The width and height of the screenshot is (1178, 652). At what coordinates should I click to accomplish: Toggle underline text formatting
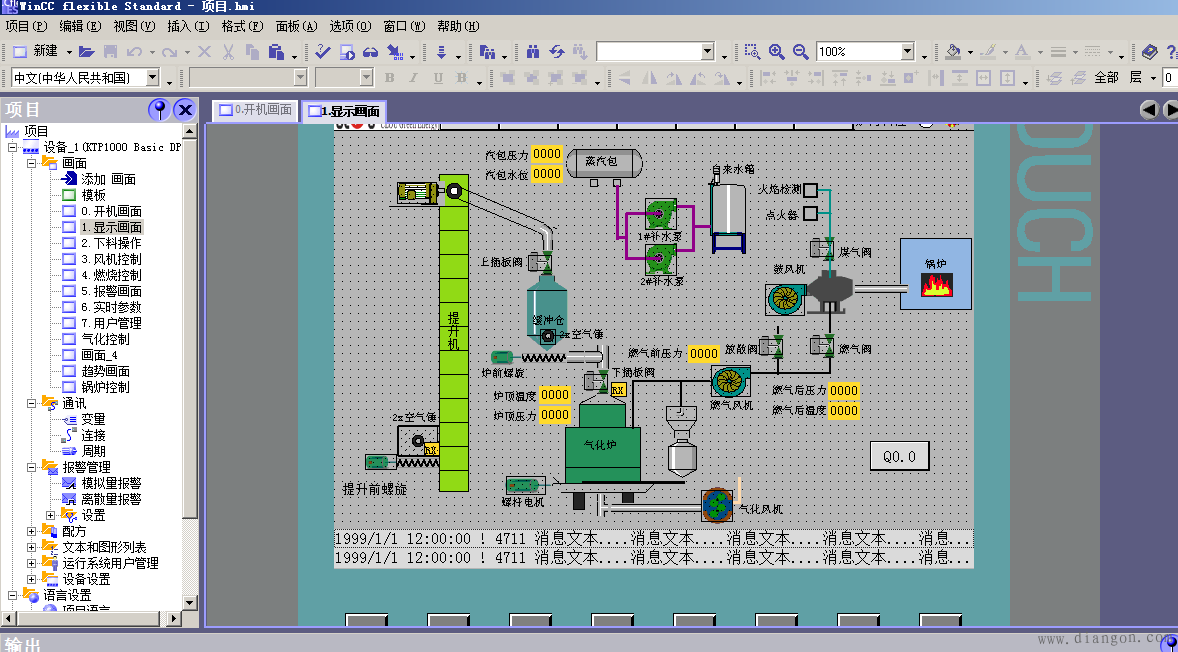coord(438,76)
